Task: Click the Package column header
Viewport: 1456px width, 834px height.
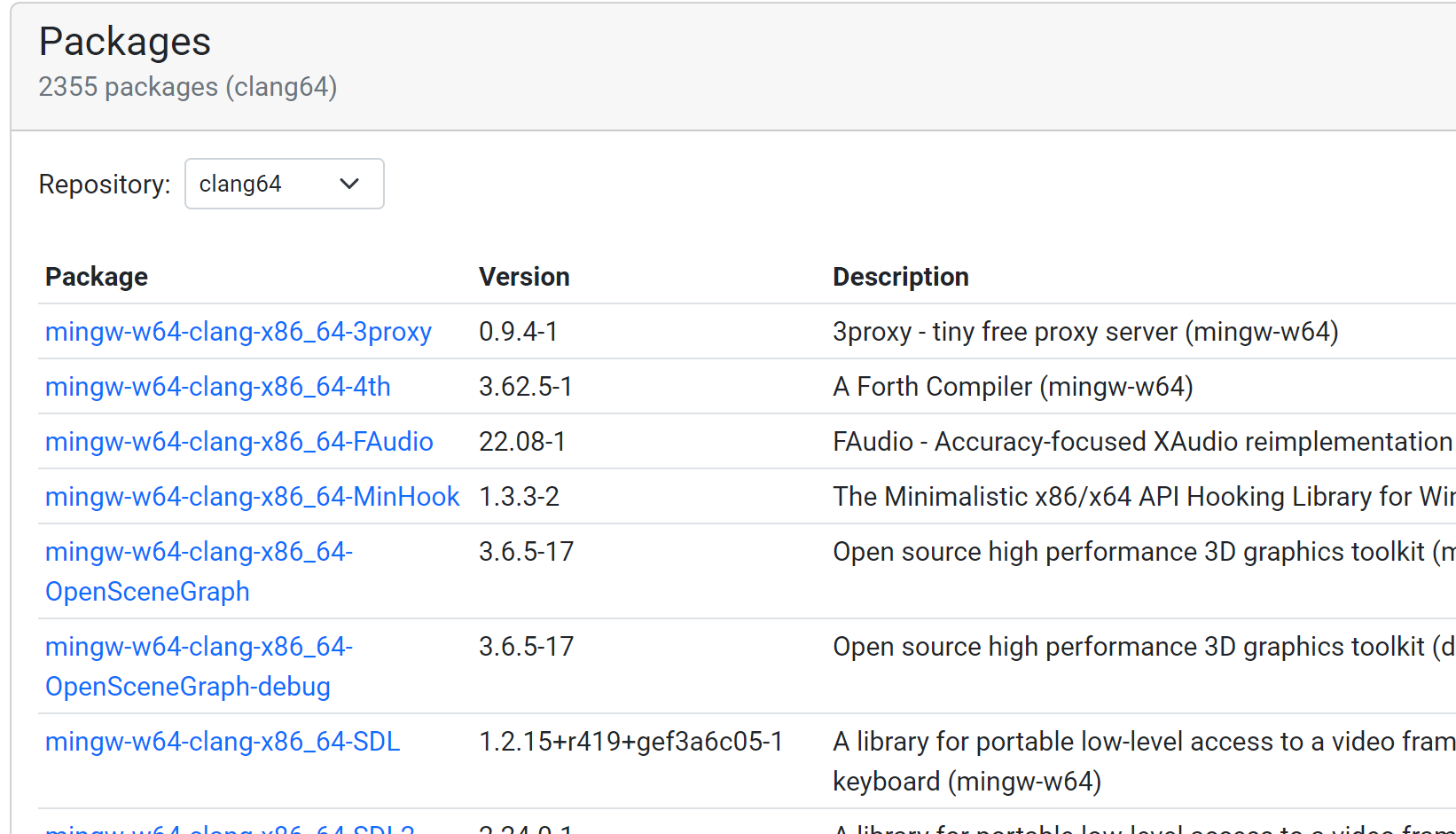Action: point(97,277)
